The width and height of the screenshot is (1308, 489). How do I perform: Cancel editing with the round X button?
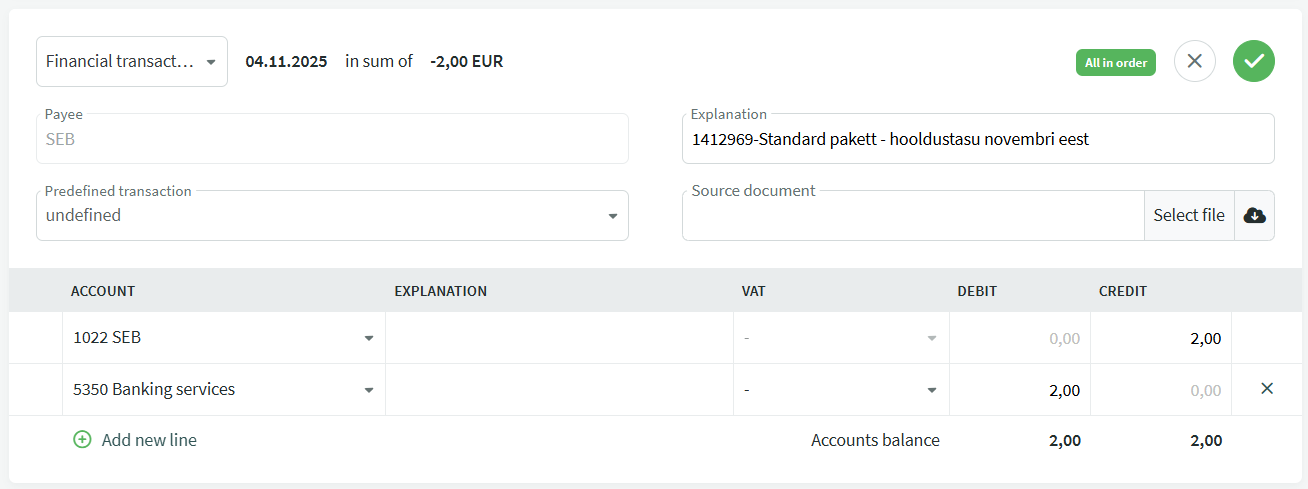[x=1194, y=61]
